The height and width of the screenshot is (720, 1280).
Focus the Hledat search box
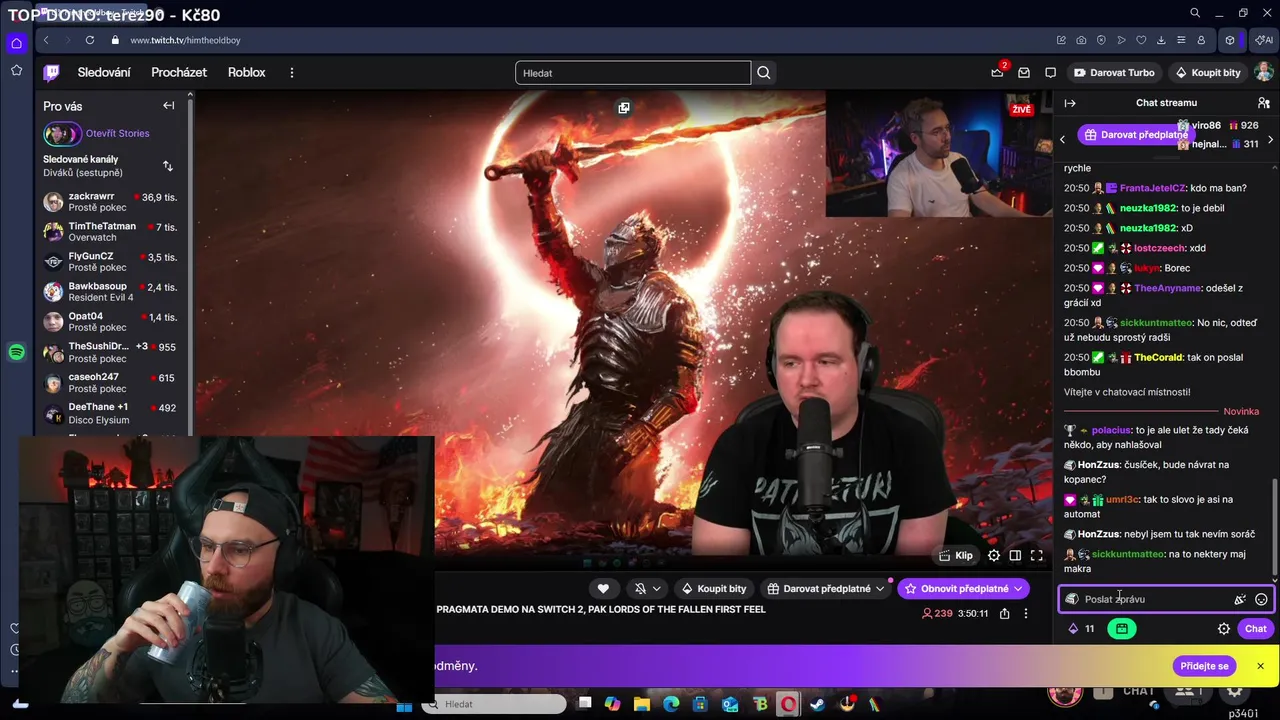coord(633,73)
